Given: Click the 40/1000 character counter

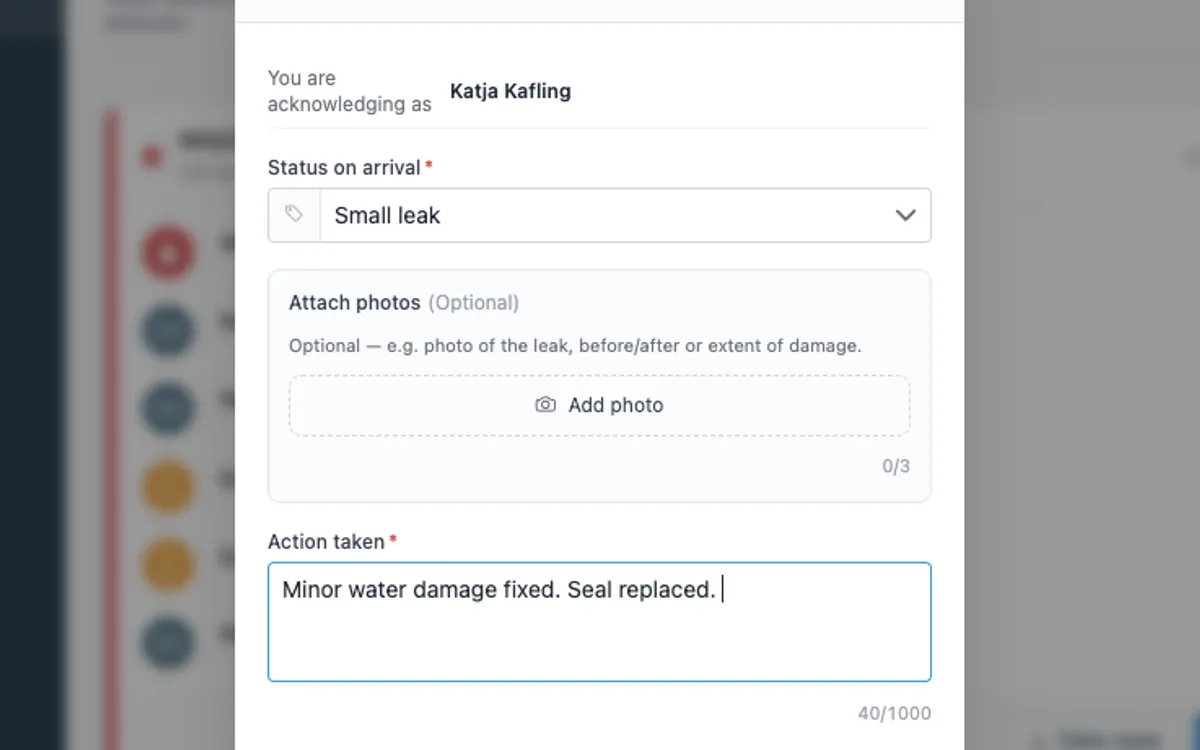Looking at the screenshot, I should (x=894, y=713).
